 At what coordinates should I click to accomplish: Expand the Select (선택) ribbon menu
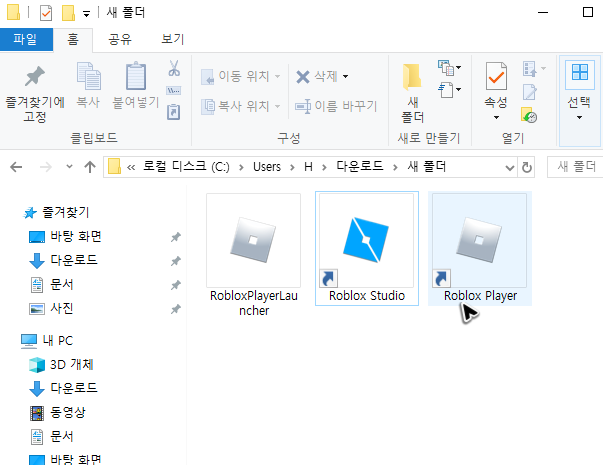tap(579, 101)
